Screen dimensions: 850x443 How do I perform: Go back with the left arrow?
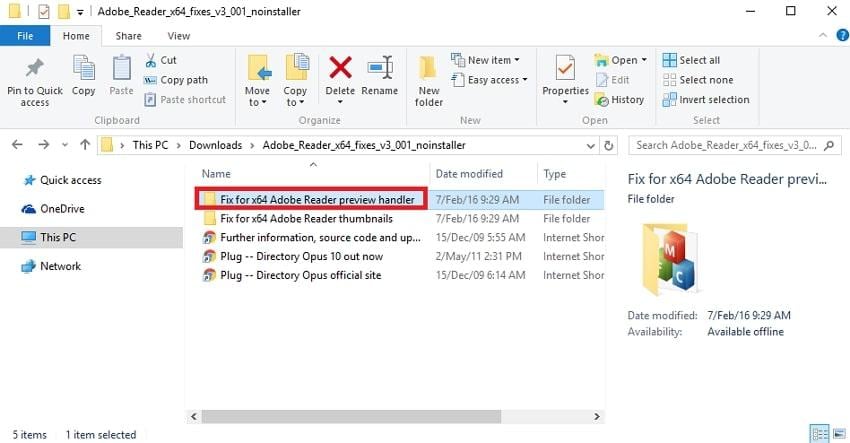pos(17,145)
